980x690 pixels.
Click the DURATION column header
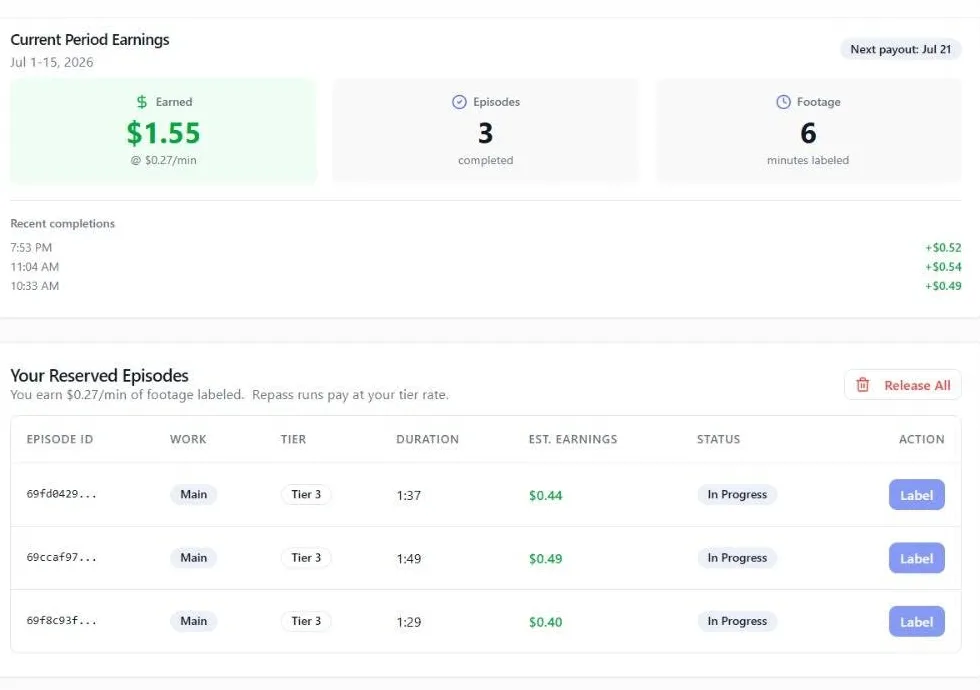428,439
